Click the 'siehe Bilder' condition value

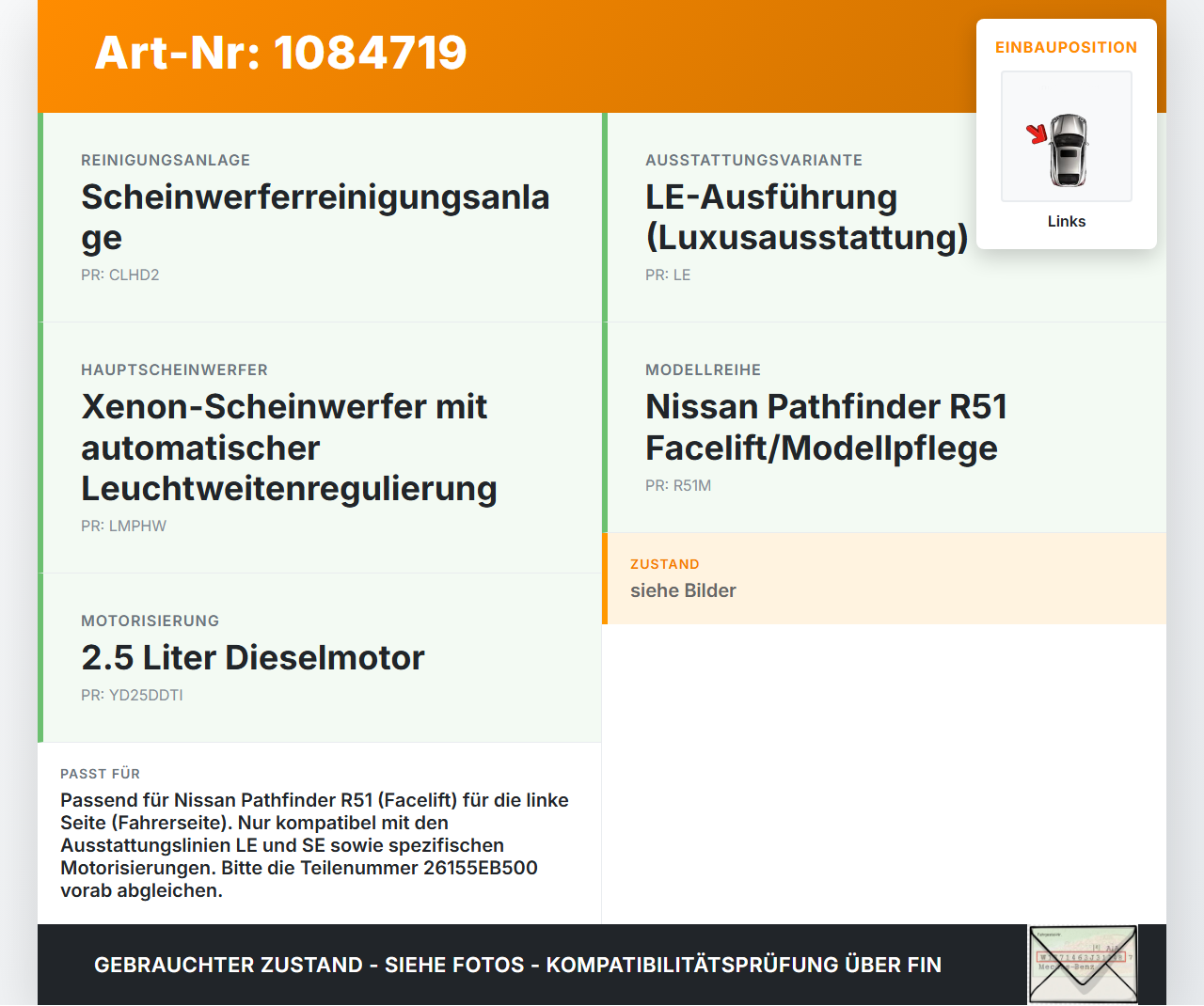pyautogui.click(x=683, y=590)
